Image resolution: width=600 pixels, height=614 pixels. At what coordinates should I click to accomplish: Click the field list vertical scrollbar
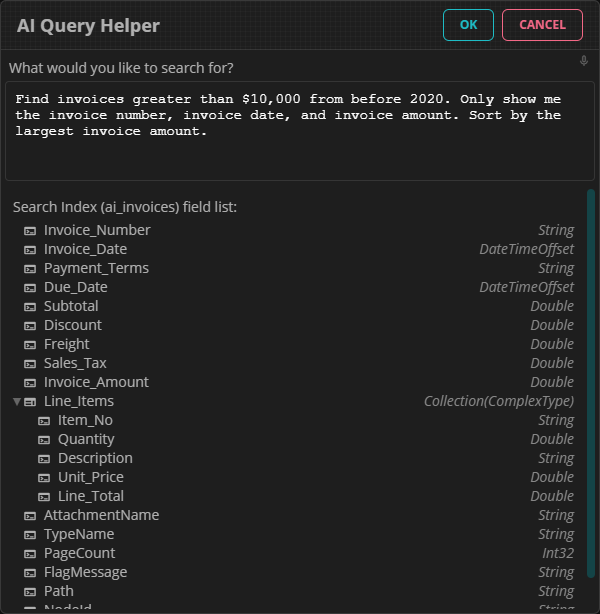tap(591, 383)
